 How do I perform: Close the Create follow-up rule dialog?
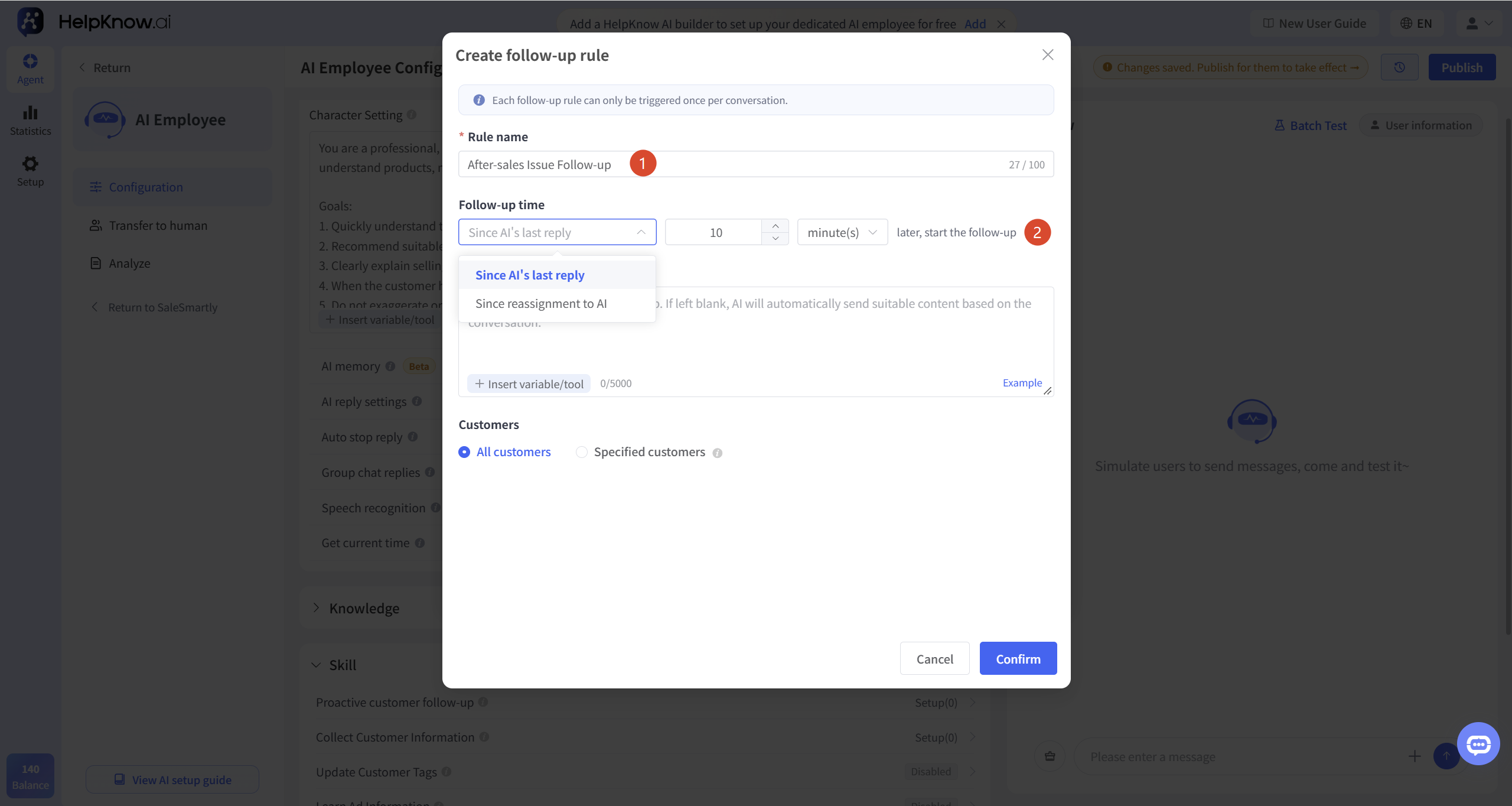tap(1048, 55)
